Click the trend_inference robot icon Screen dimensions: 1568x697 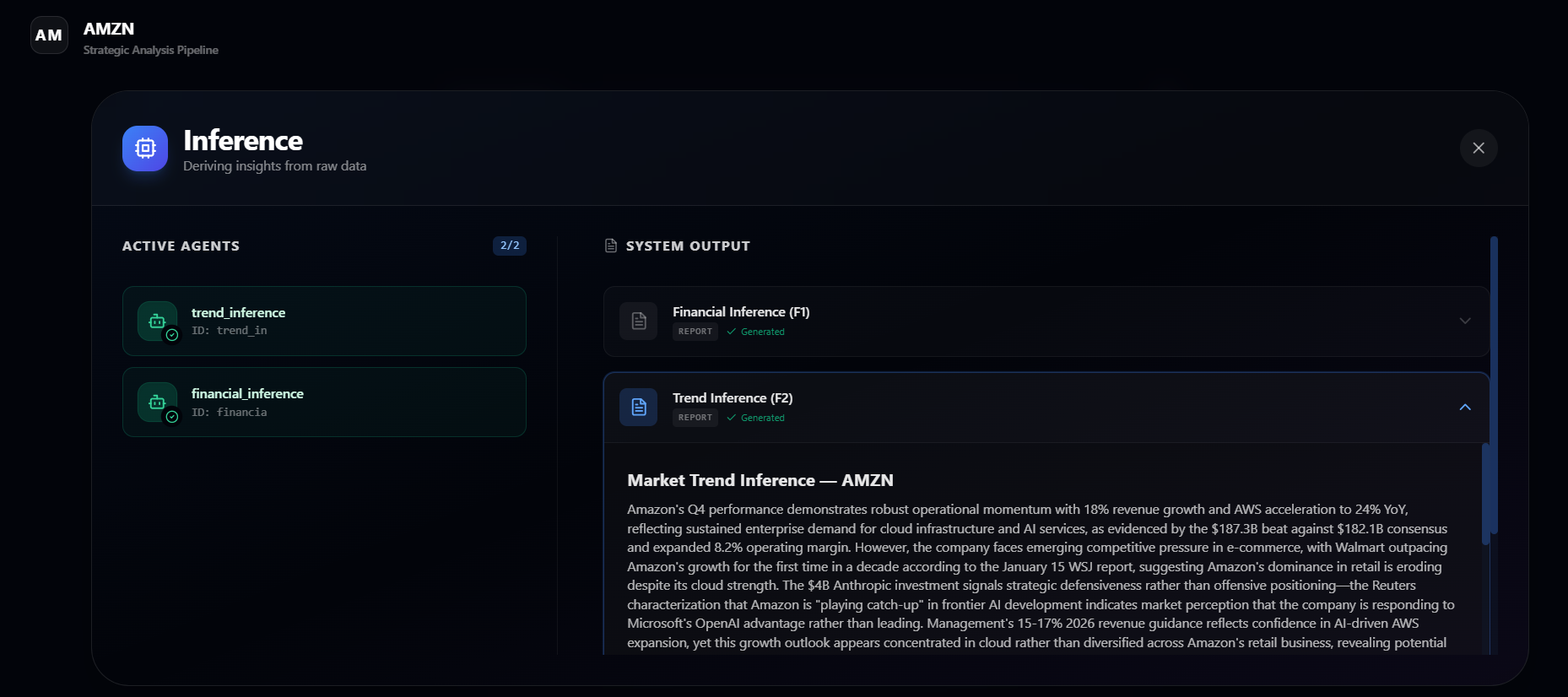(158, 321)
